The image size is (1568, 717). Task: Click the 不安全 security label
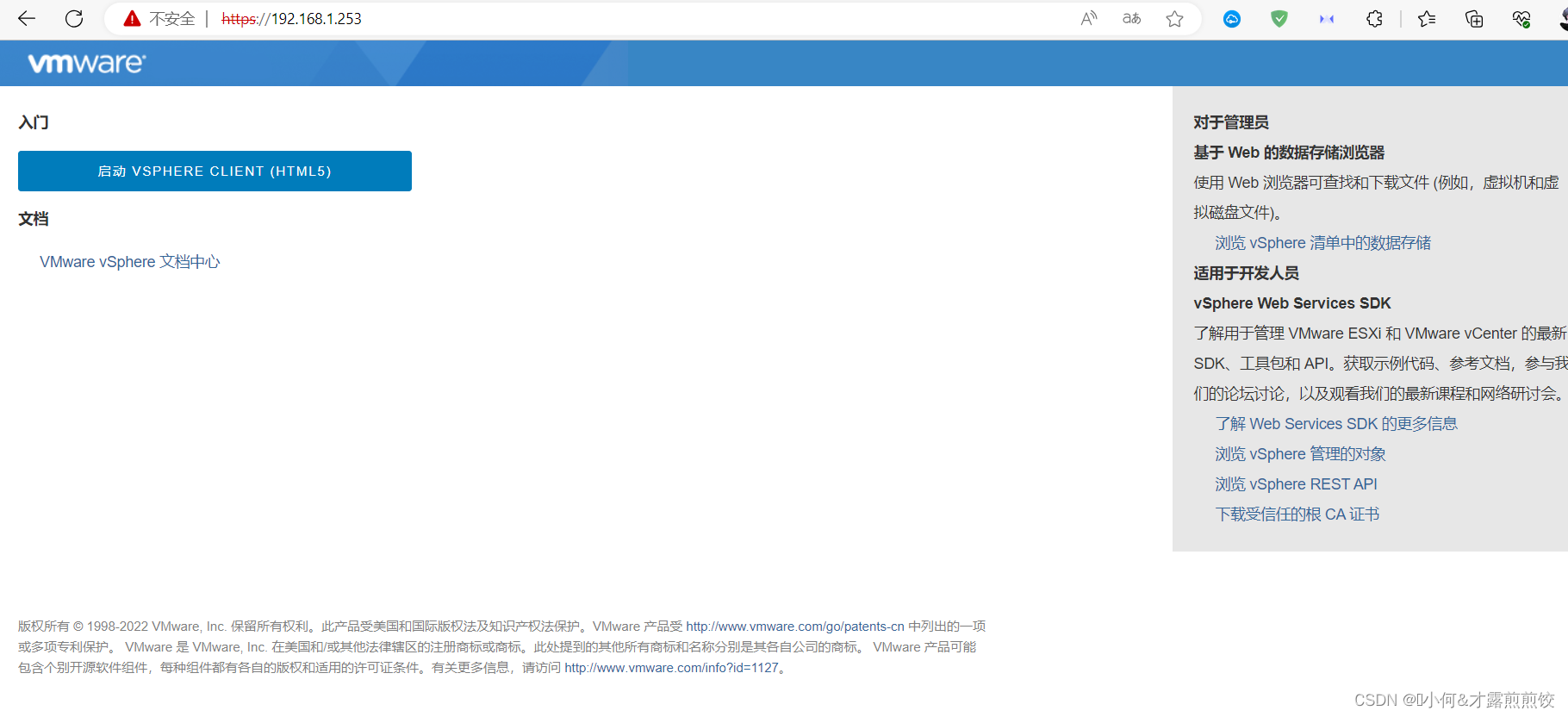click(171, 19)
